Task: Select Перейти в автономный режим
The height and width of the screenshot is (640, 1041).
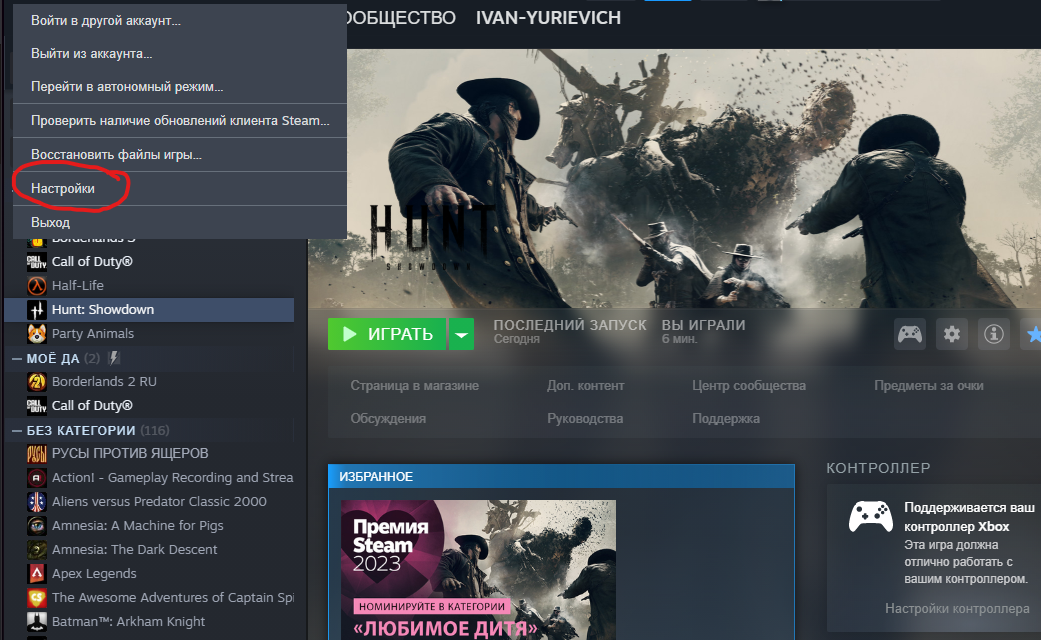Action: point(179,86)
